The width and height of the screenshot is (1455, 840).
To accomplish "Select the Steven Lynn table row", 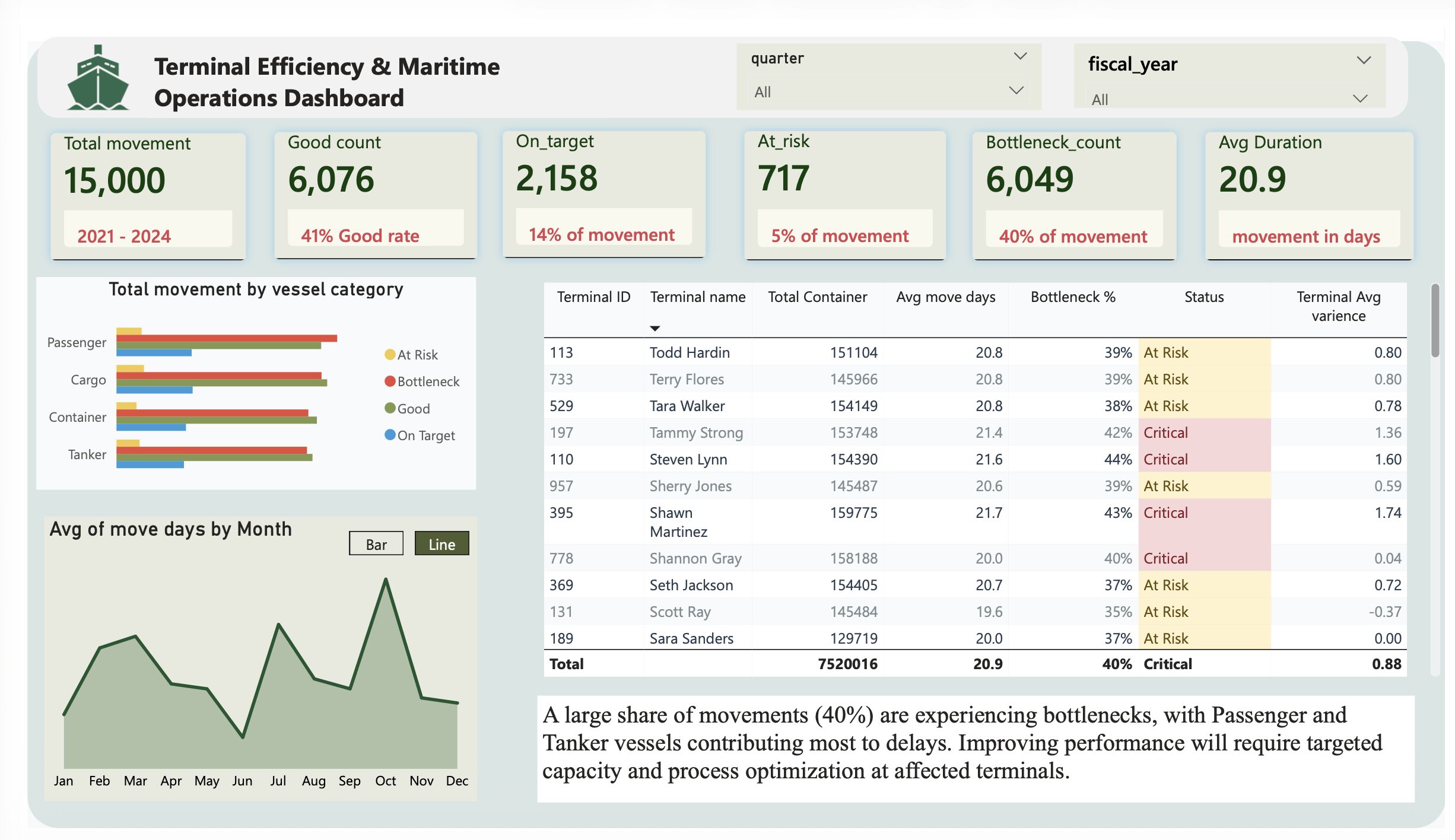I will [x=688, y=459].
